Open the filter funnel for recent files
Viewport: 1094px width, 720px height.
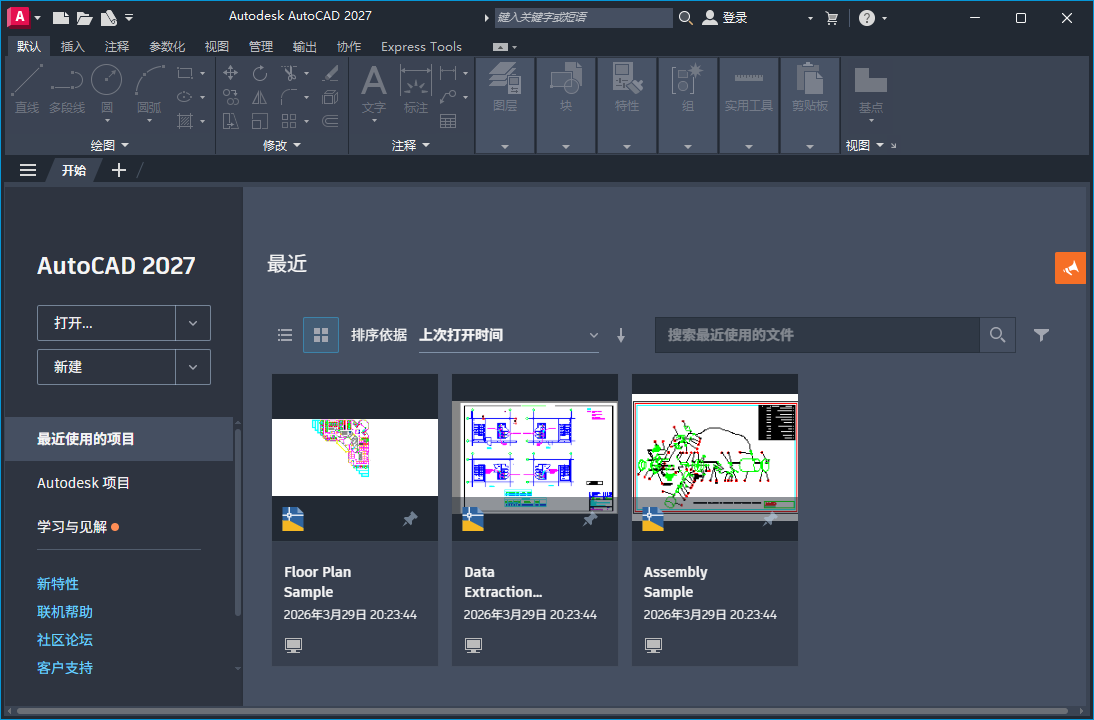1041,335
